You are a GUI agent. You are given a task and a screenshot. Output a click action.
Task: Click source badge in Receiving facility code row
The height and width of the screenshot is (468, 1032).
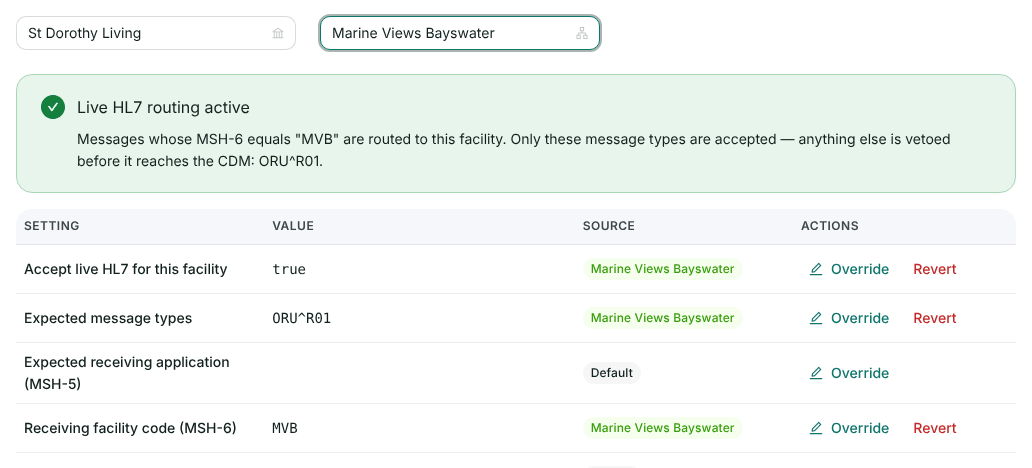pyautogui.click(x=662, y=428)
